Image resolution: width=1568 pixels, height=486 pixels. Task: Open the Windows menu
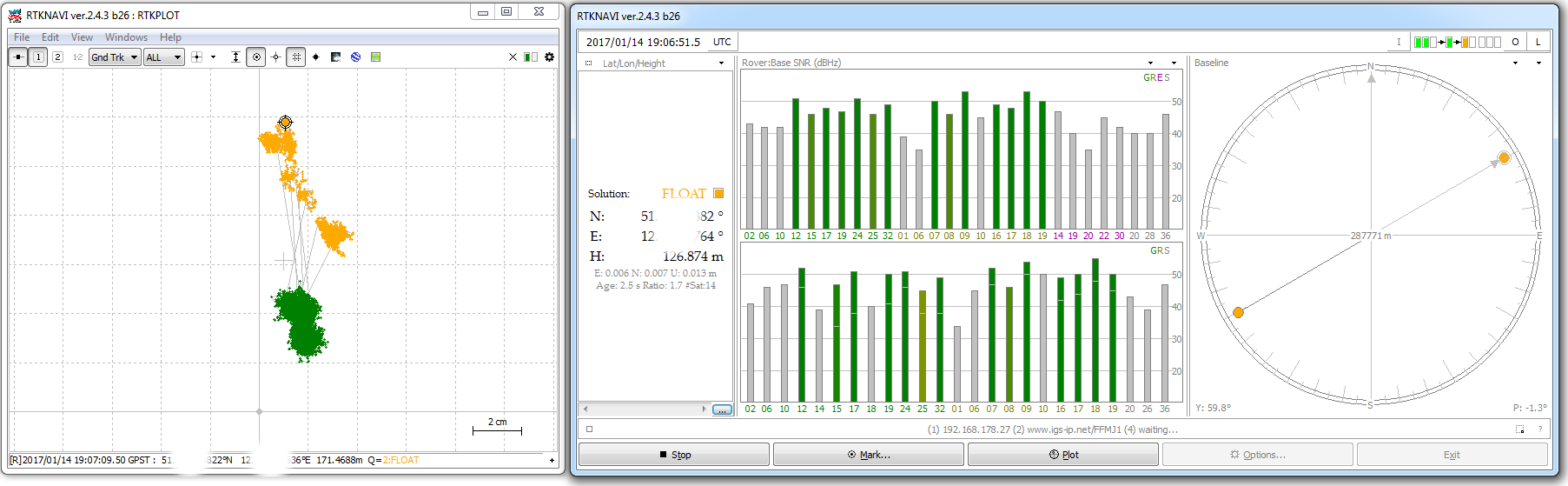(x=126, y=37)
